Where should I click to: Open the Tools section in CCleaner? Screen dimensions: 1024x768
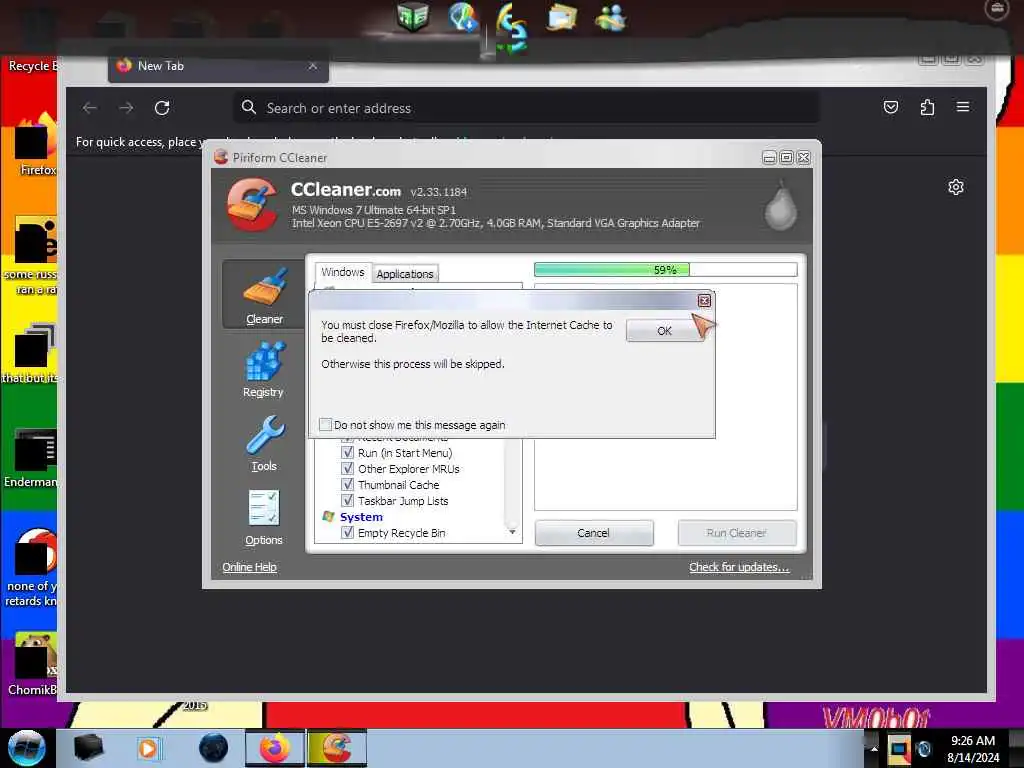tap(264, 443)
